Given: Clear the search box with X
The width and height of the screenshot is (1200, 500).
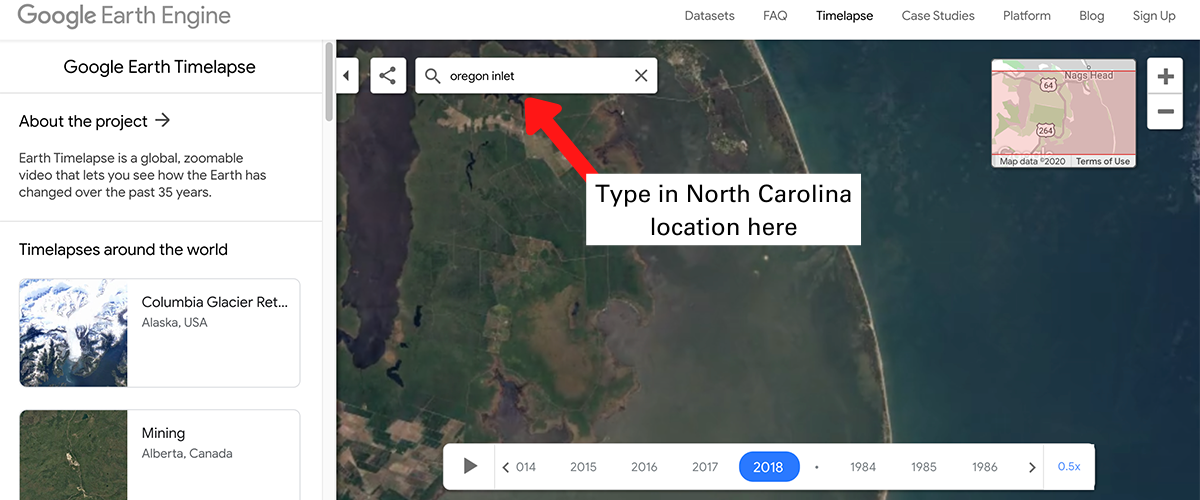Looking at the screenshot, I should pyautogui.click(x=641, y=76).
